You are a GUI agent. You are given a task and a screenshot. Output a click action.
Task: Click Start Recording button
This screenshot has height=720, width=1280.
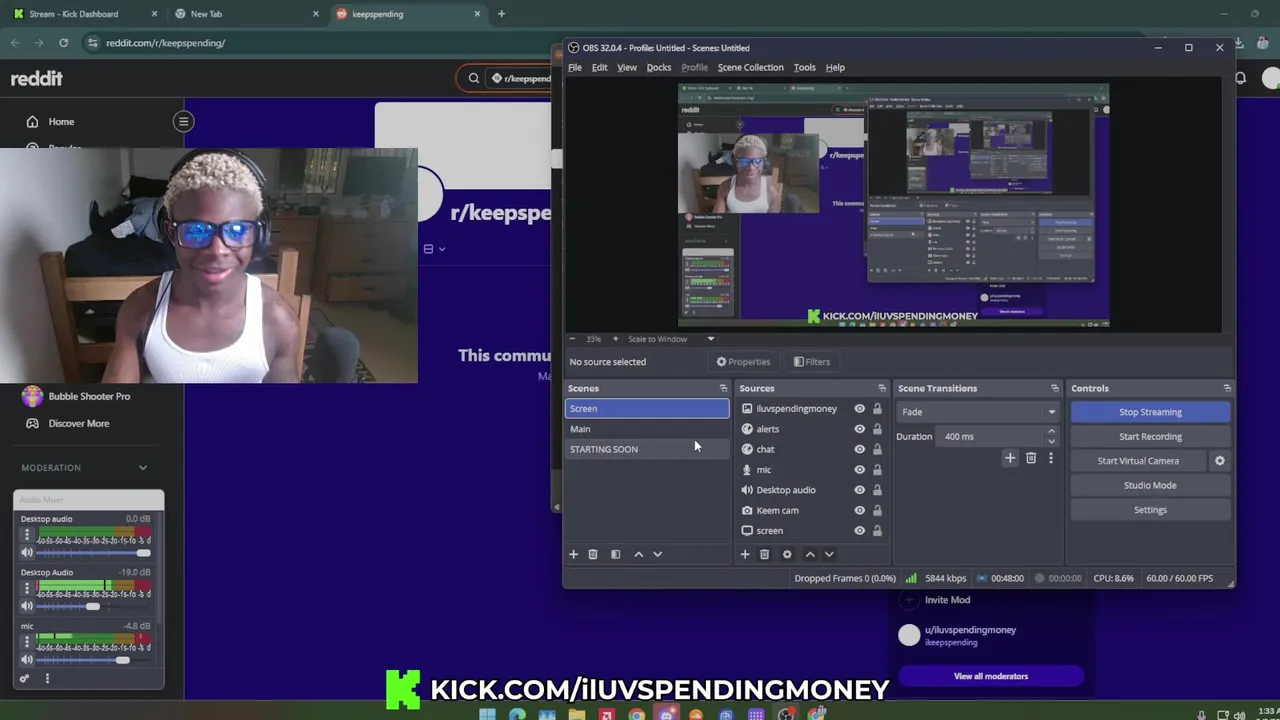pos(1150,436)
